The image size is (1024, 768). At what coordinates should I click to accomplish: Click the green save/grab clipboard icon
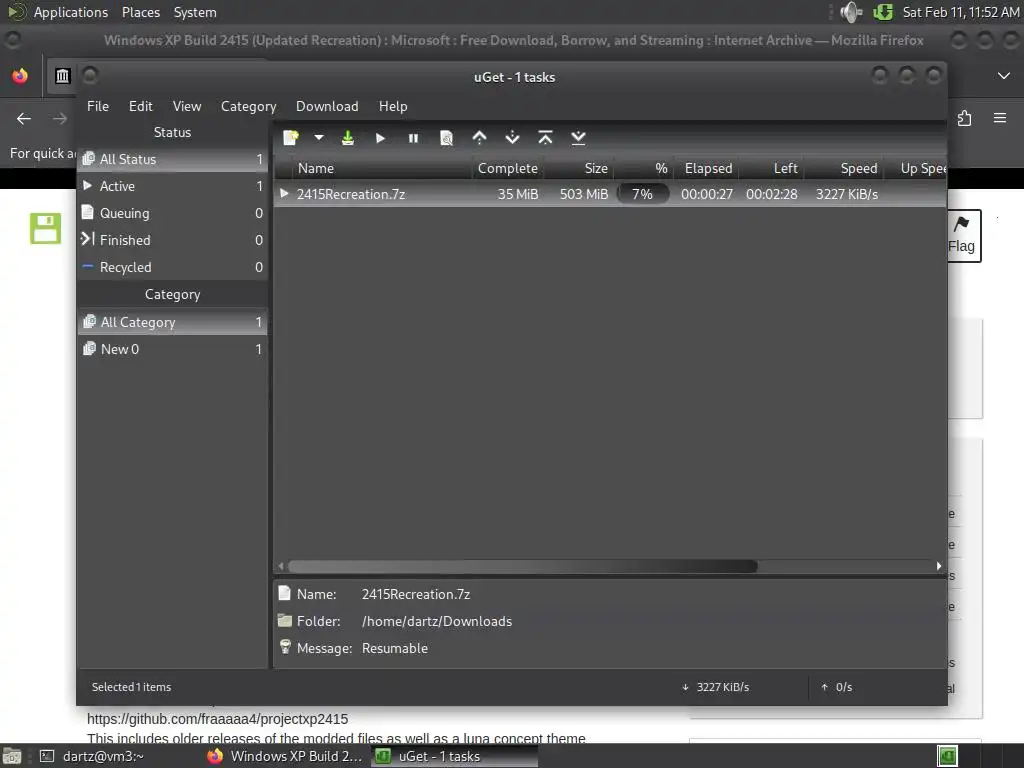click(x=347, y=138)
